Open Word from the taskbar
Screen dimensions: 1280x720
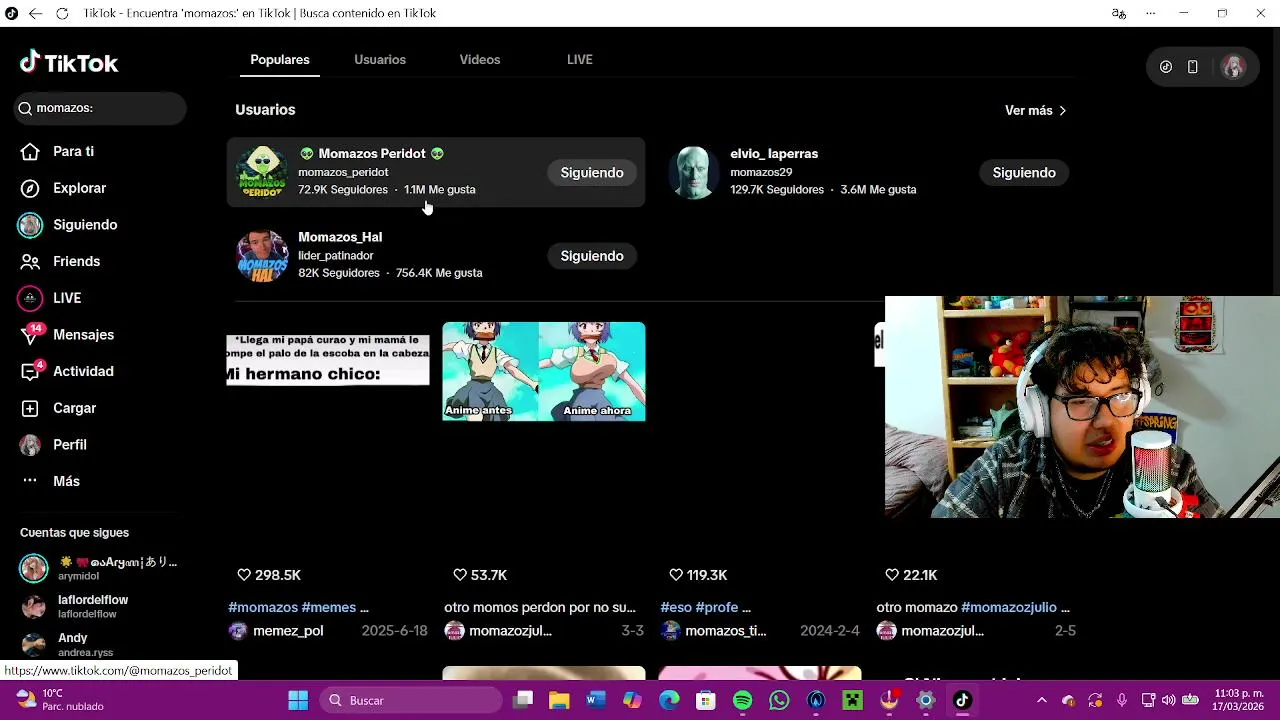[x=595, y=700]
